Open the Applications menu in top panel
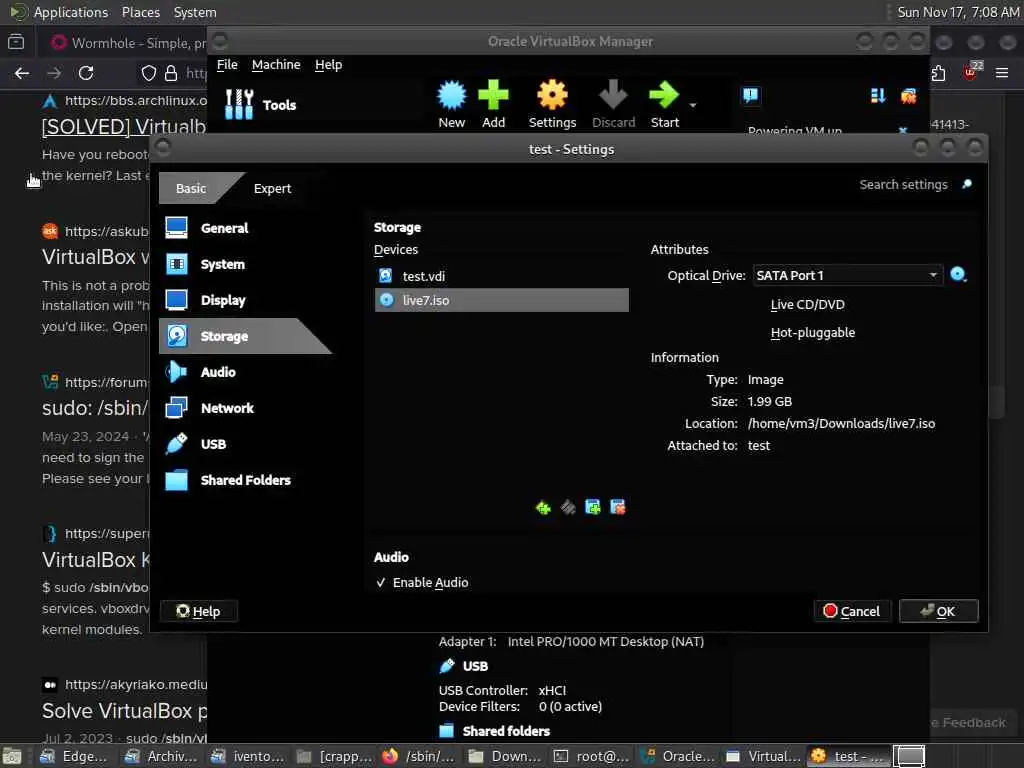 point(71,12)
